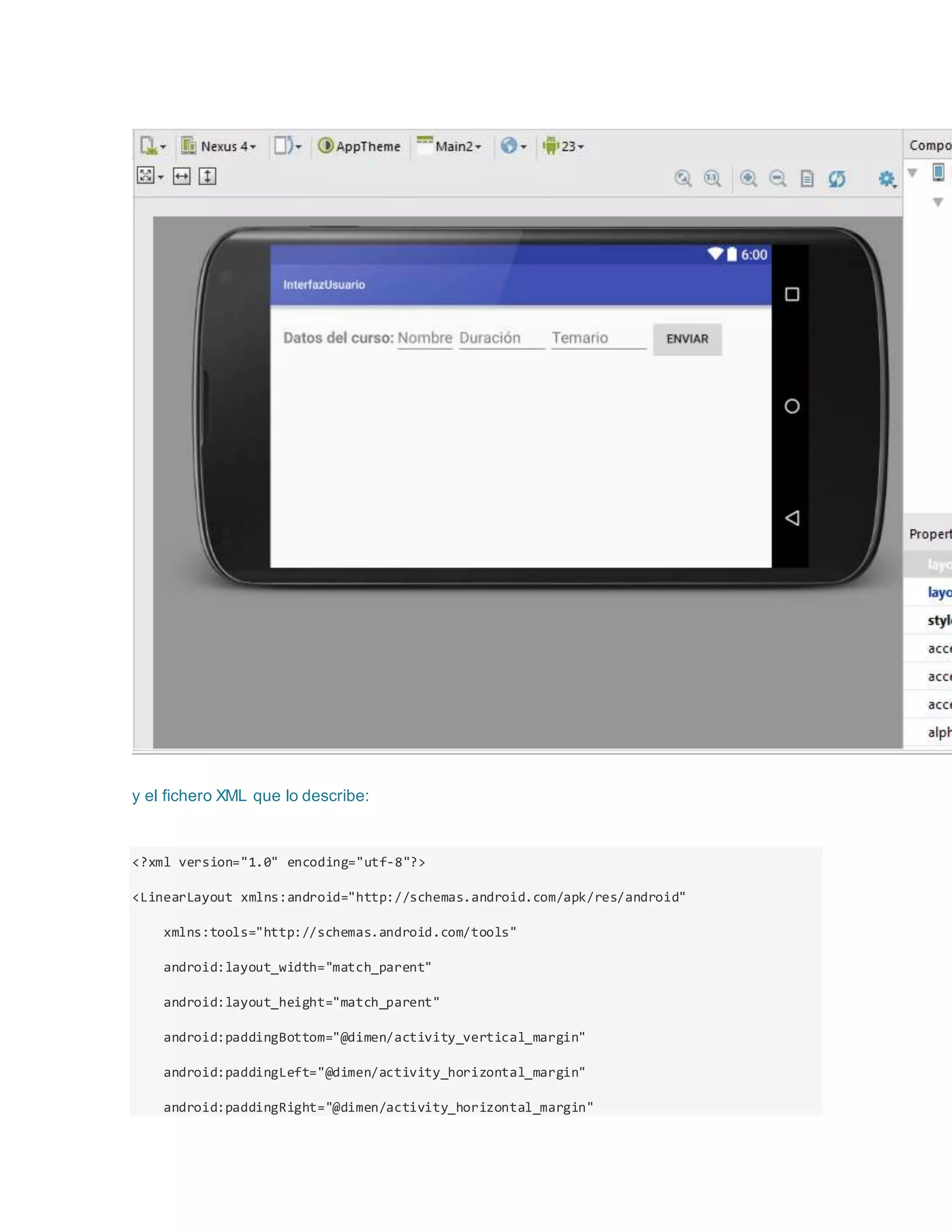Image resolution: width=952 pixels, height=1232 pixels.
Task: Click the Properties panel header
Action: click(x=928, y=534)
